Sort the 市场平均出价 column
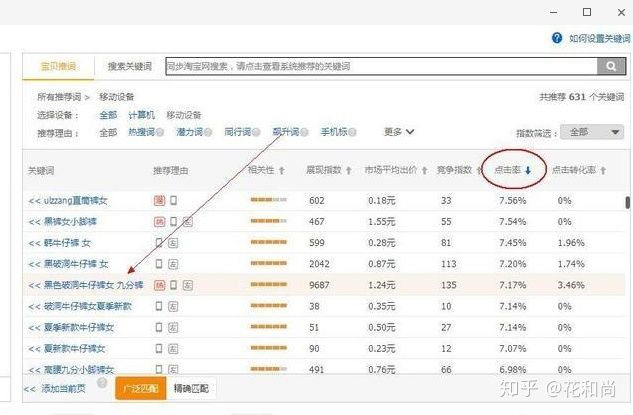This screenshot has width=633, height=415. [424, 171]
